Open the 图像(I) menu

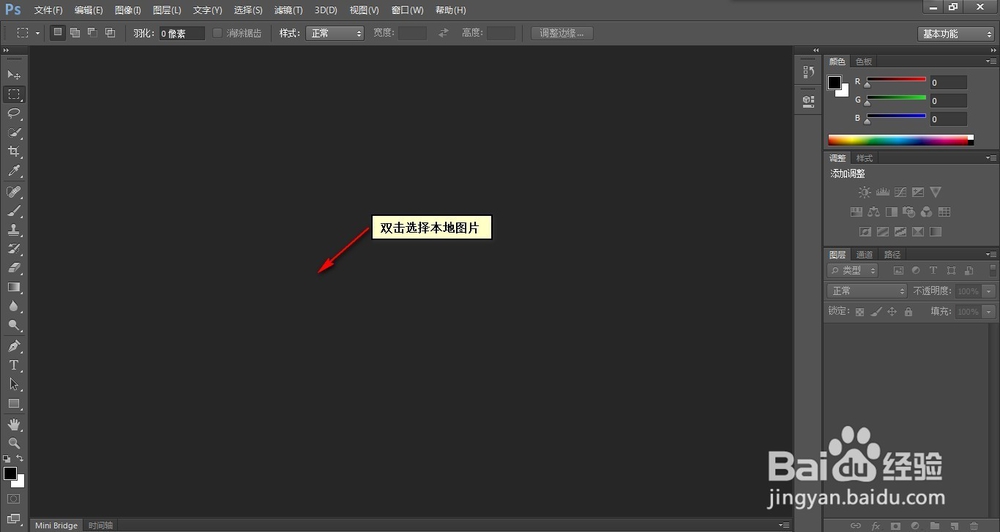128,10
